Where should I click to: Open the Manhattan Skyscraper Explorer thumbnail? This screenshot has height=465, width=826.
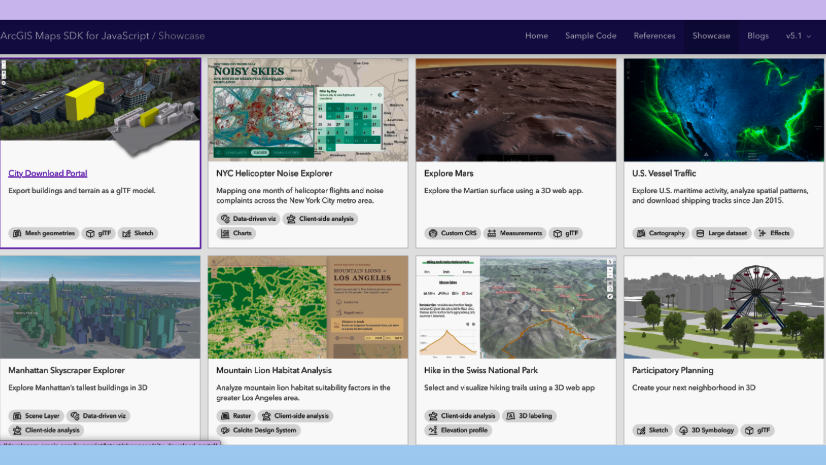(x=100, y=308)
